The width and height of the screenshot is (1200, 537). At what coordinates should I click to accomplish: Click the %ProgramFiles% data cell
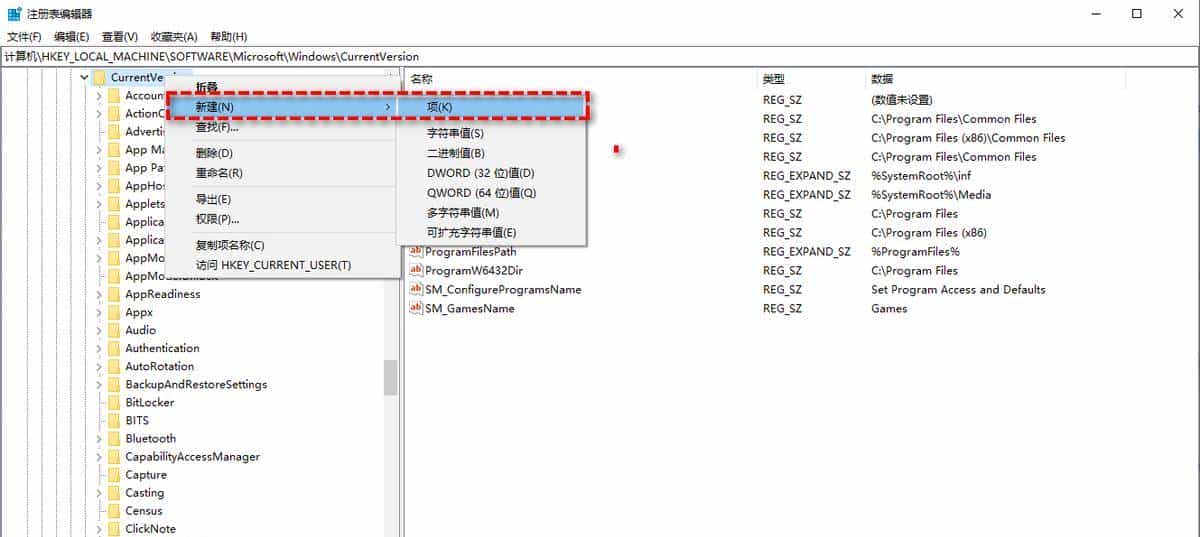click(915, 251)
